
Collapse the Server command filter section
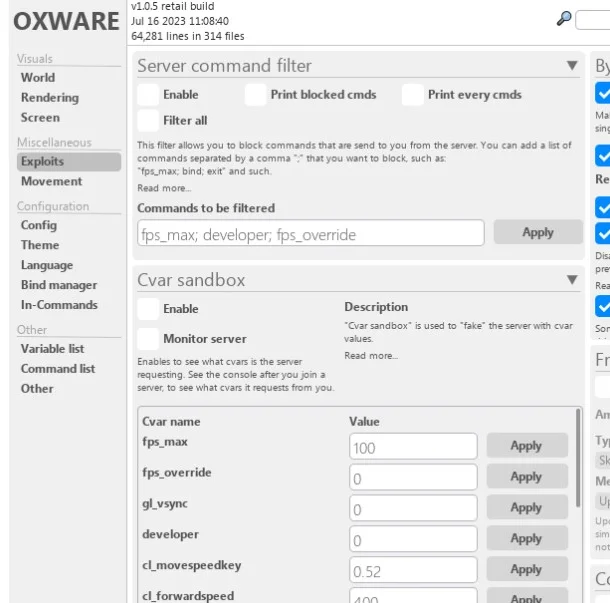coord(572,66)
